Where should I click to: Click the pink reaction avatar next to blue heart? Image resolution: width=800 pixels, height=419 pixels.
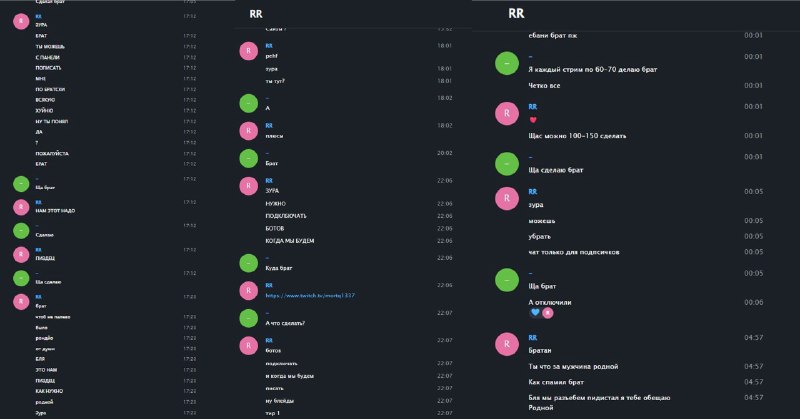click(x=547, y=313)
